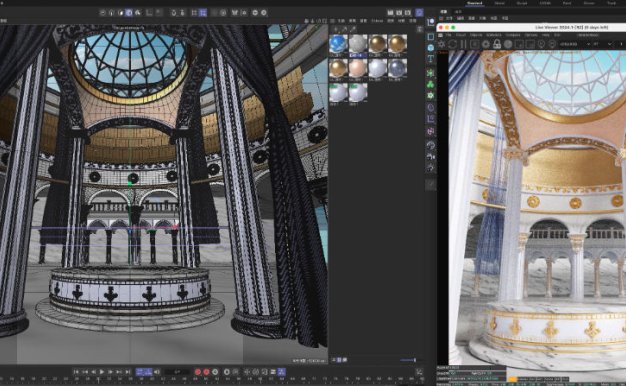Open the File menu in Live Viewer
This screenshot has width=626, height=386.
[x=448, y=35]
